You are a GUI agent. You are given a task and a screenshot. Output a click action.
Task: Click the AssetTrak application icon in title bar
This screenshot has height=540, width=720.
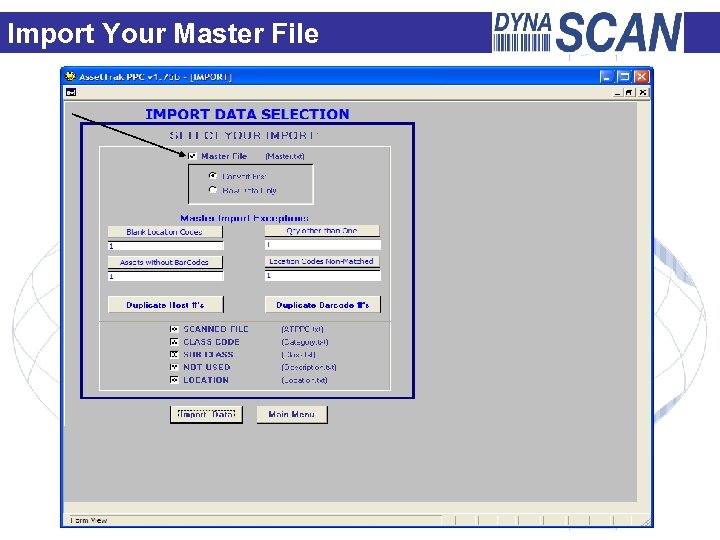click(x=70, y=76)
